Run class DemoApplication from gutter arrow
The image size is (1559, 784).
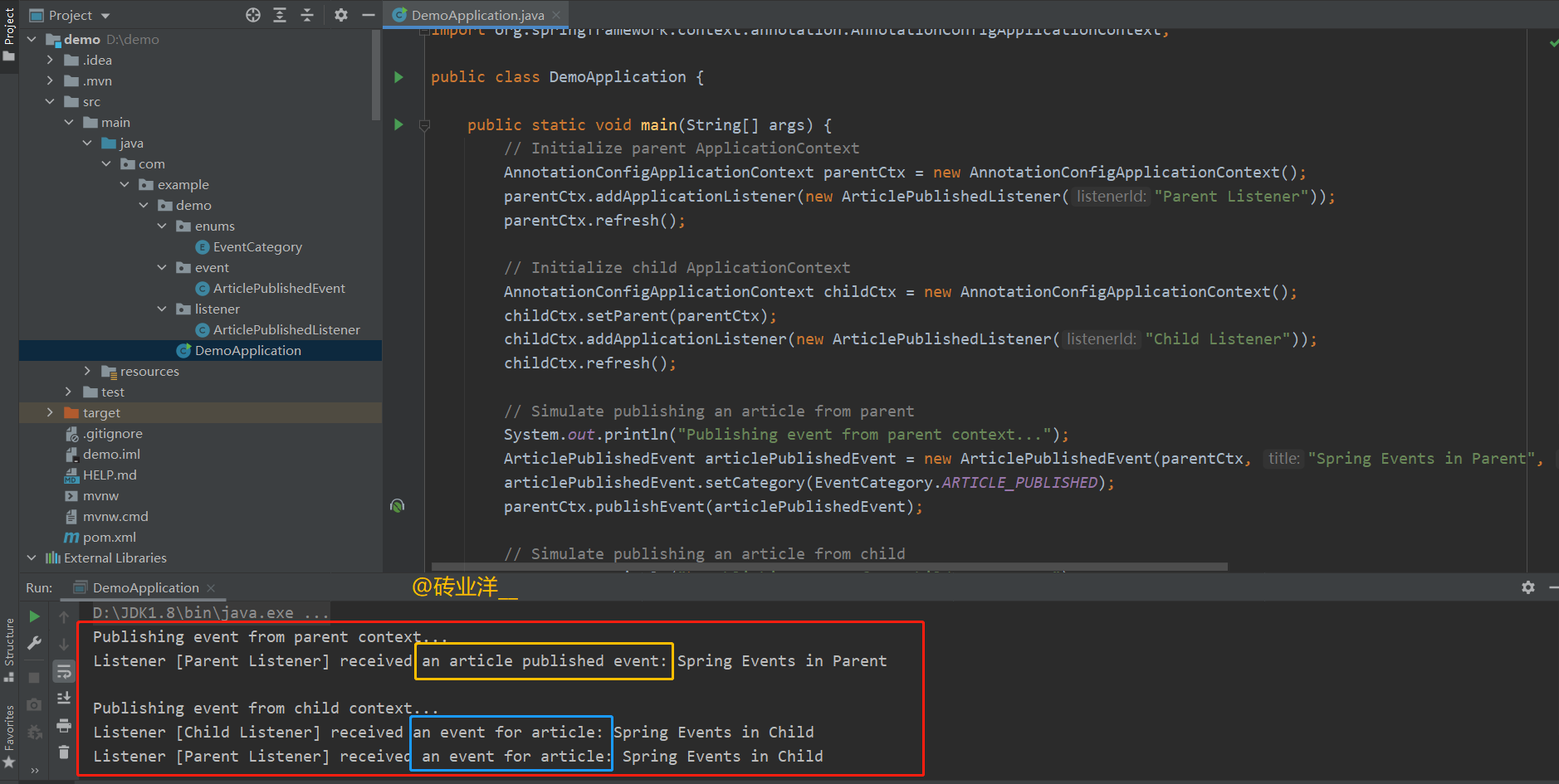tap(398, 77)
